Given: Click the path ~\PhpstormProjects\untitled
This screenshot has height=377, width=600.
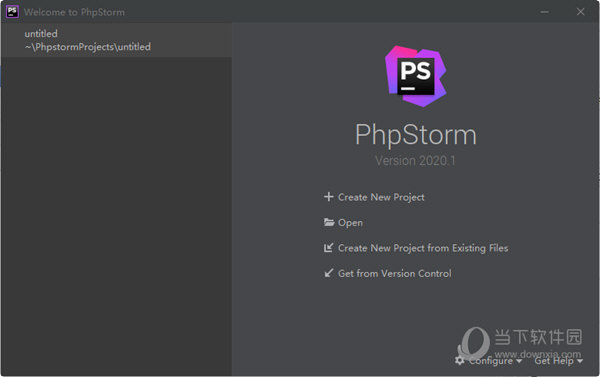Looking at the screenshot, I should pos(88,47).
